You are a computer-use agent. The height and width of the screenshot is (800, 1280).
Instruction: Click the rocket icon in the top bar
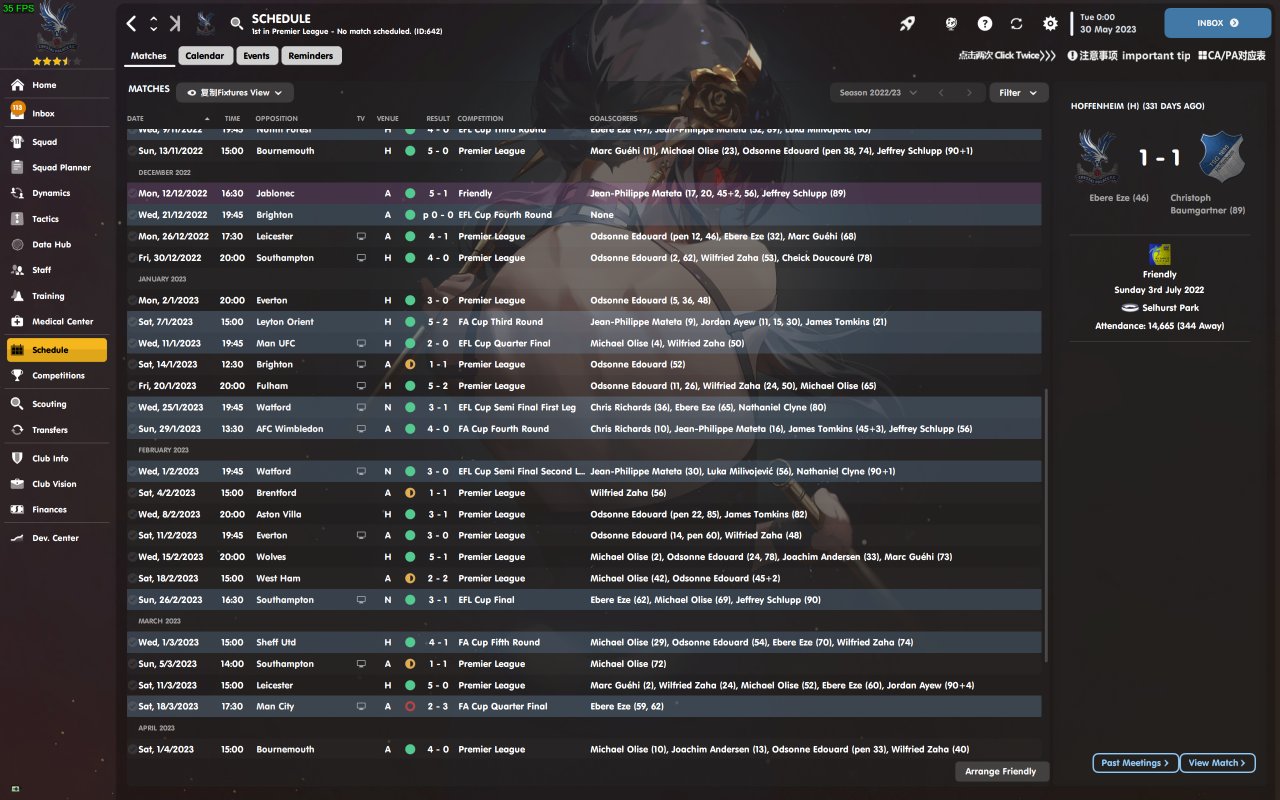point(907,23)
